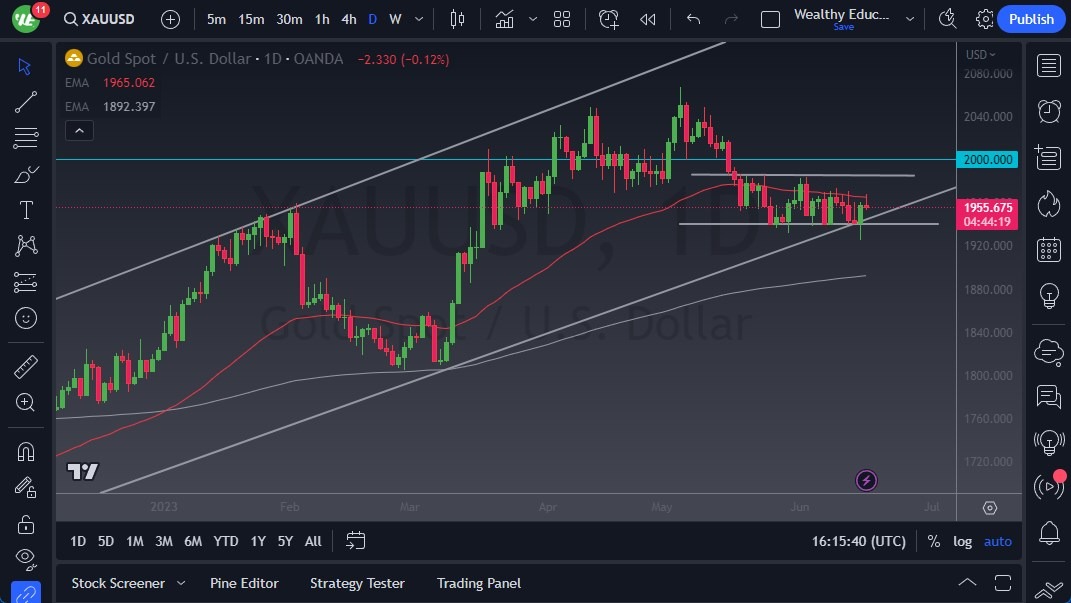Screen dimensions: 1071x603
Task: Open the Strategy Tester tab
Action: (357, 583)
